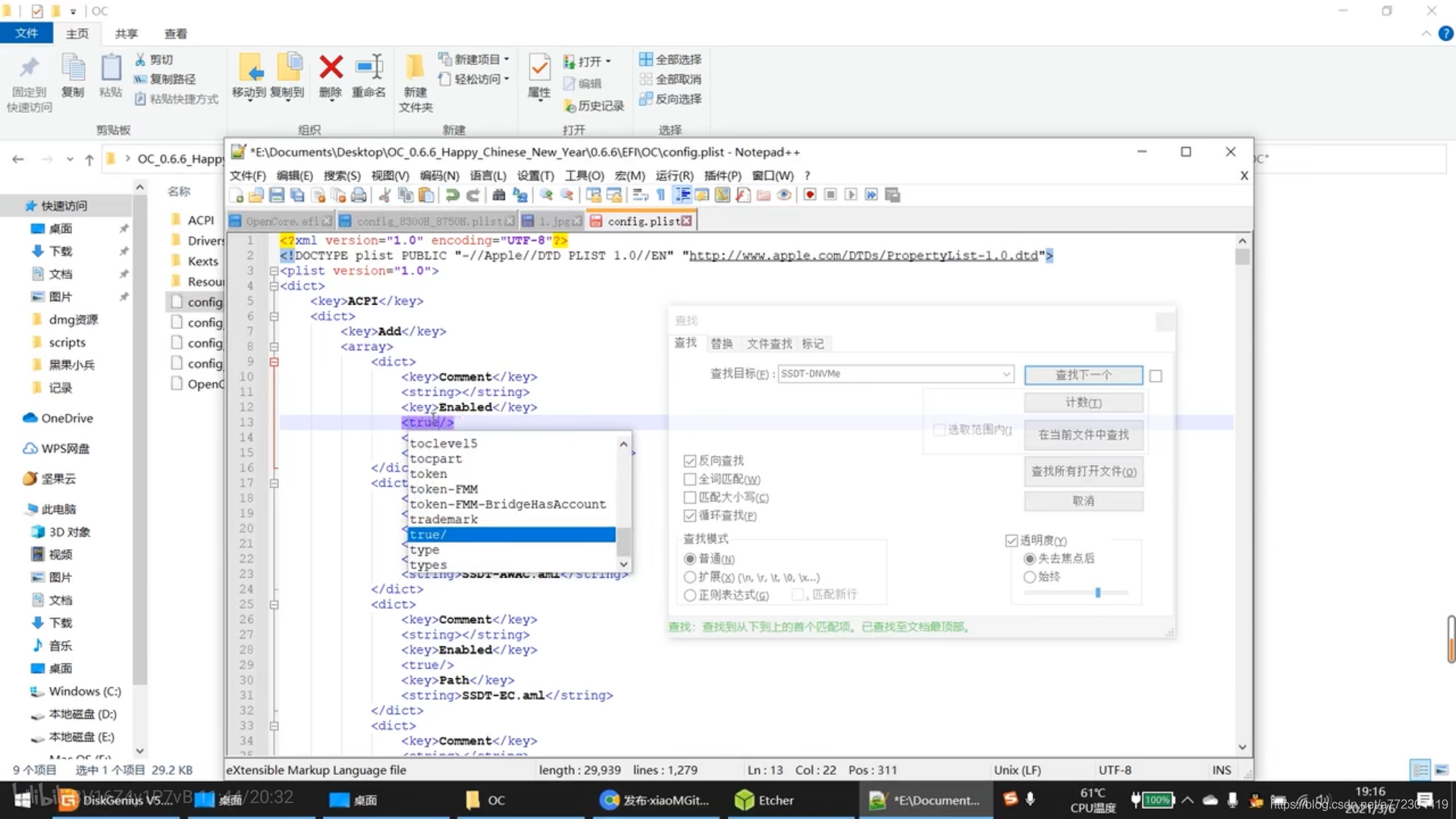
Task: Save the current file via toolbar
Action: coord(277,195)
